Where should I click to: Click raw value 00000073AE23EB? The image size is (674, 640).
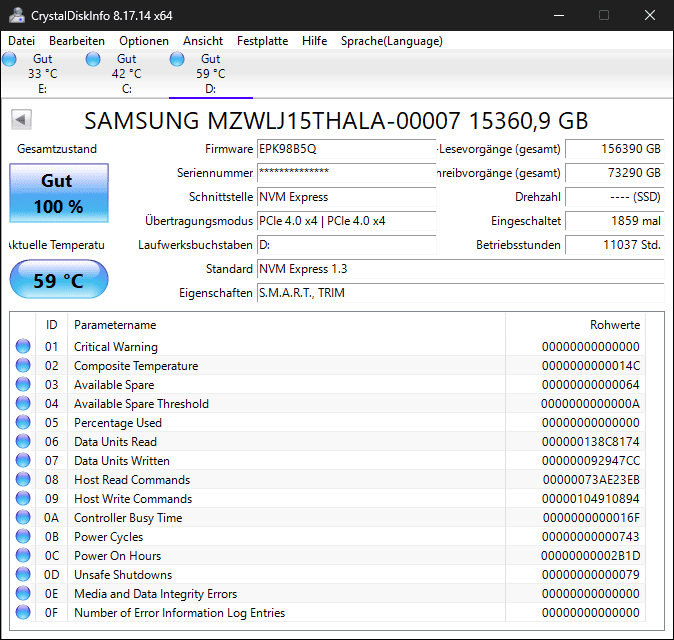pyautogui.click(x=591, y=480)
